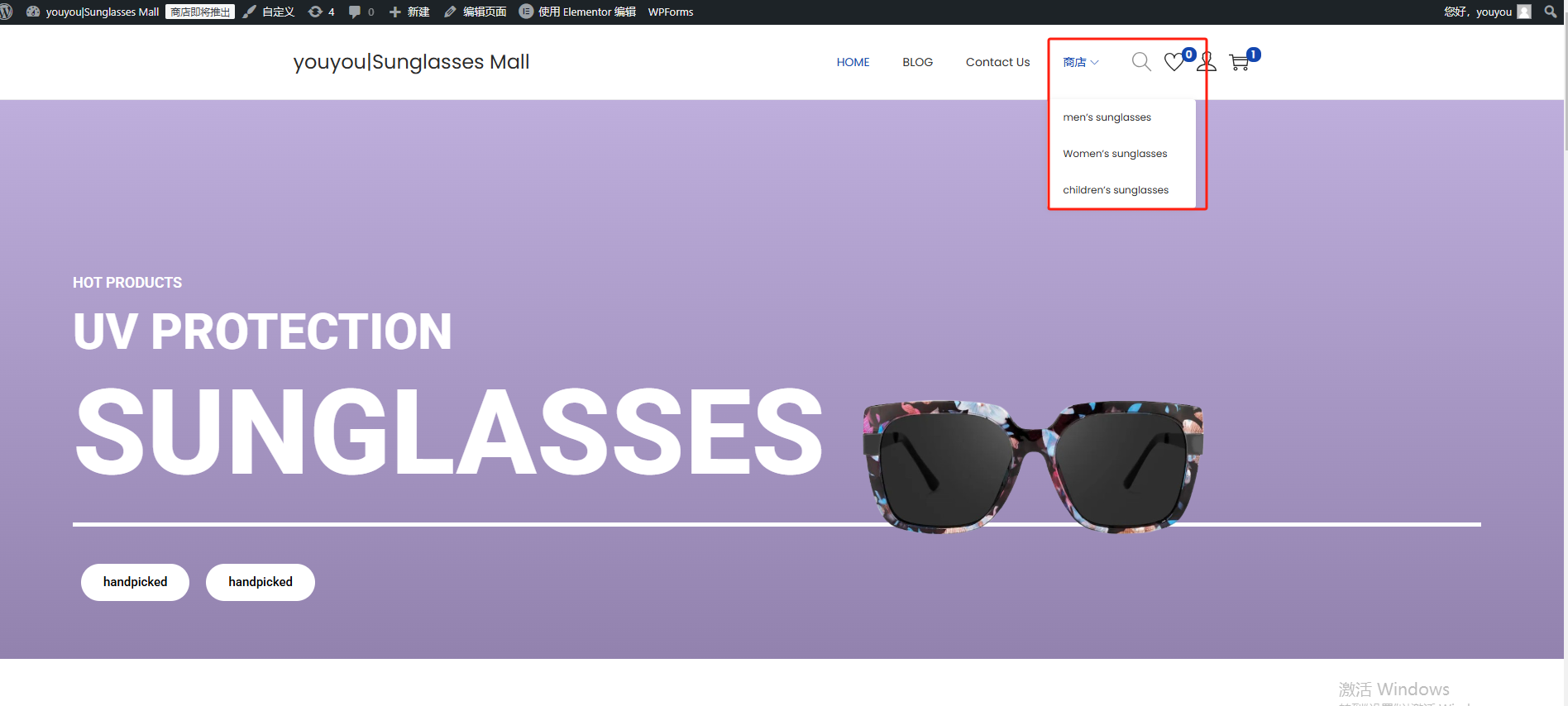This screenshot has height=706, width=1568.
Task: Open the wishlist heart icon
Action: click(x=1174, y=62)
